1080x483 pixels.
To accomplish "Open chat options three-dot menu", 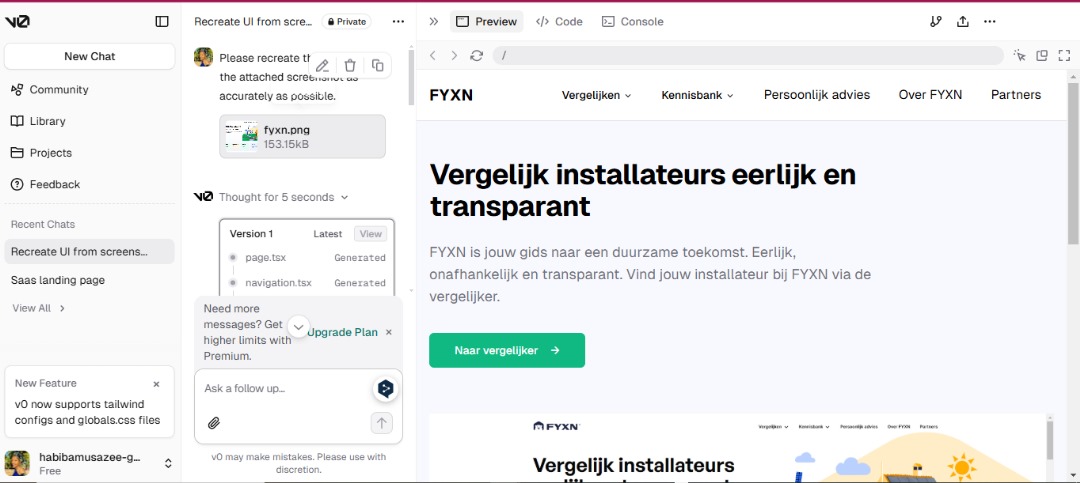I will 398,21.
